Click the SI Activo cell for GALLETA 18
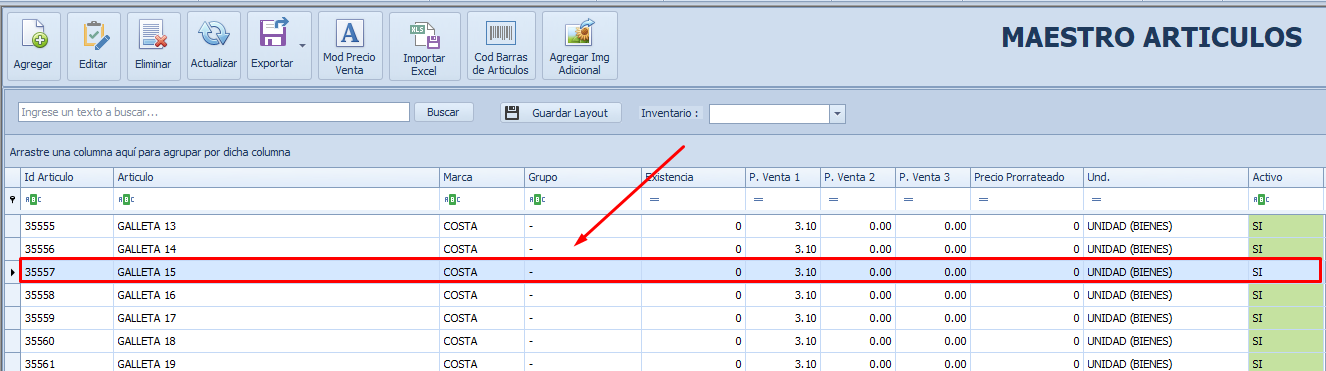Screen dimensions: 1326x371 point(1287,341)
